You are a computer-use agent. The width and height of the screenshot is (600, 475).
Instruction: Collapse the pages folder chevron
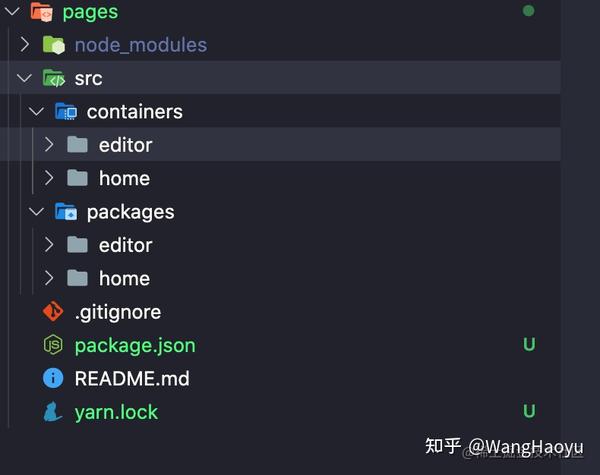(12, 11)
